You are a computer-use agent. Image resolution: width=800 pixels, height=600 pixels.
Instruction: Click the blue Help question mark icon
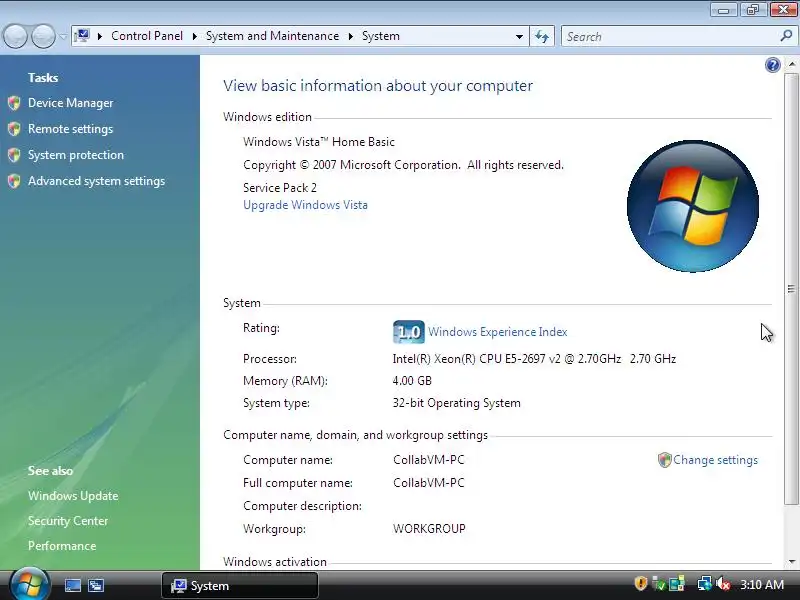(x=772, y=65)
